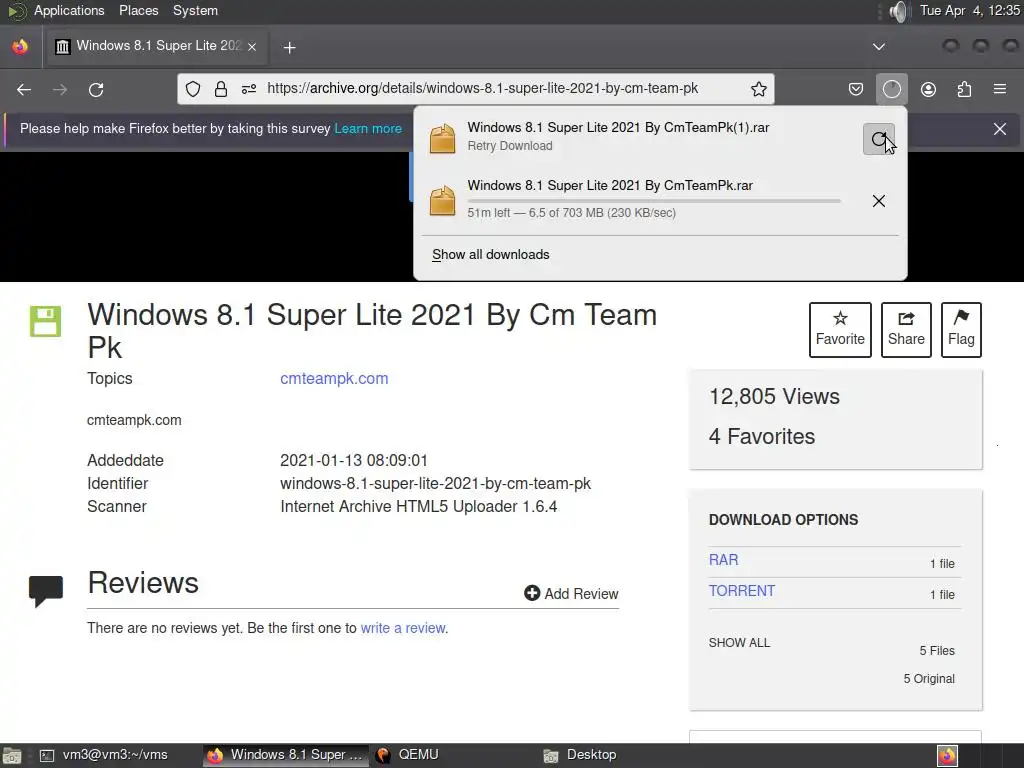
Task: Open the extensions puzzle icon
Action: point(964,89)
